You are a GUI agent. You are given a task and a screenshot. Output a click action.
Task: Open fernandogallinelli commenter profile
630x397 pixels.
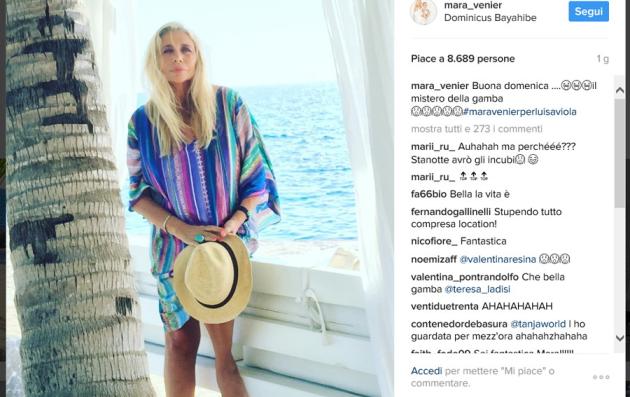click(451, 212)
